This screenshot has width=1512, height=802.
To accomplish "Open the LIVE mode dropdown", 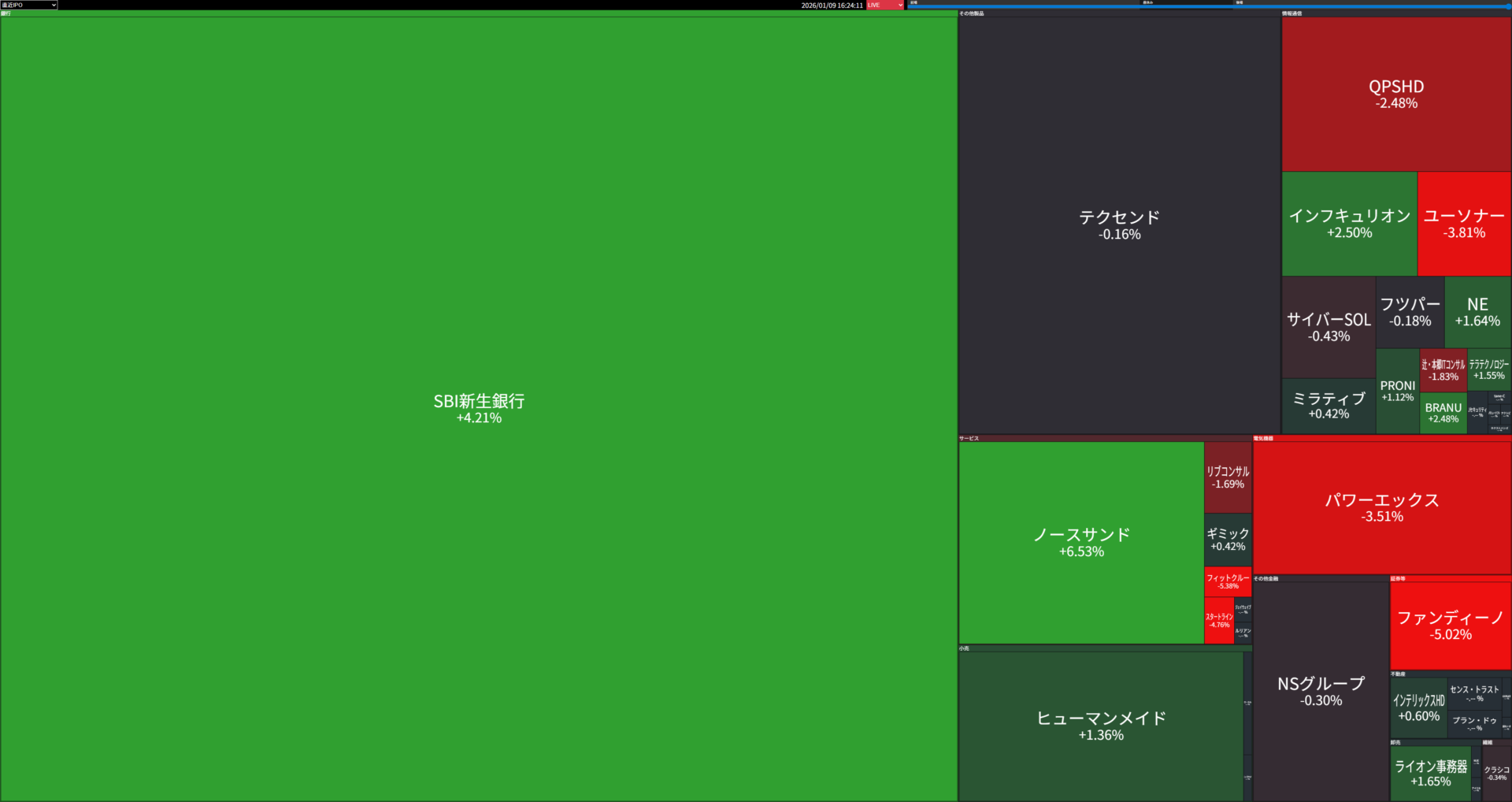I will [885, 5].
